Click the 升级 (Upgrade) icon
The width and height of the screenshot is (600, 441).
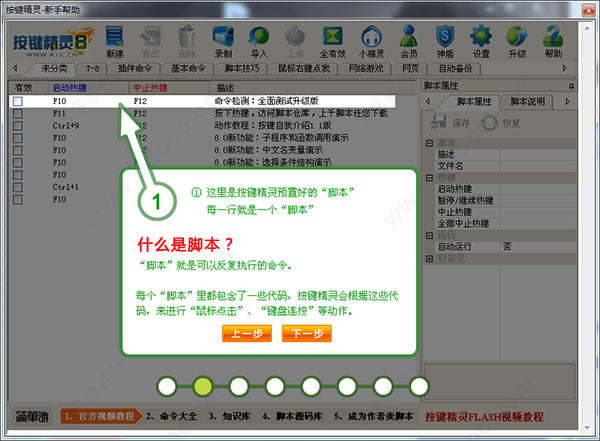click(x=517, y=42)
